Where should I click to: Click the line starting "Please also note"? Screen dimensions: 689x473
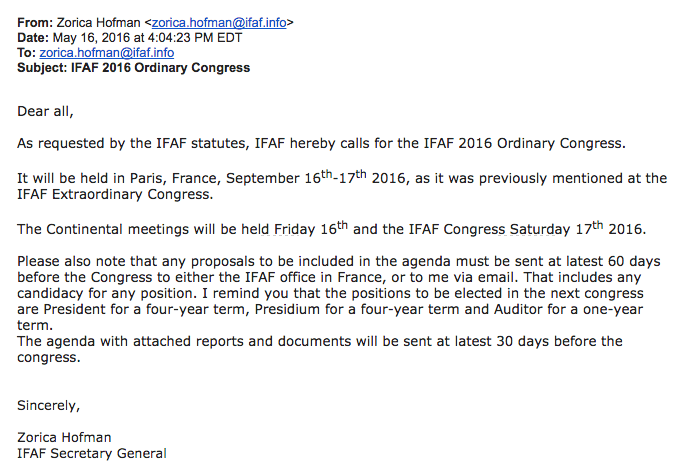pos(338,263)
